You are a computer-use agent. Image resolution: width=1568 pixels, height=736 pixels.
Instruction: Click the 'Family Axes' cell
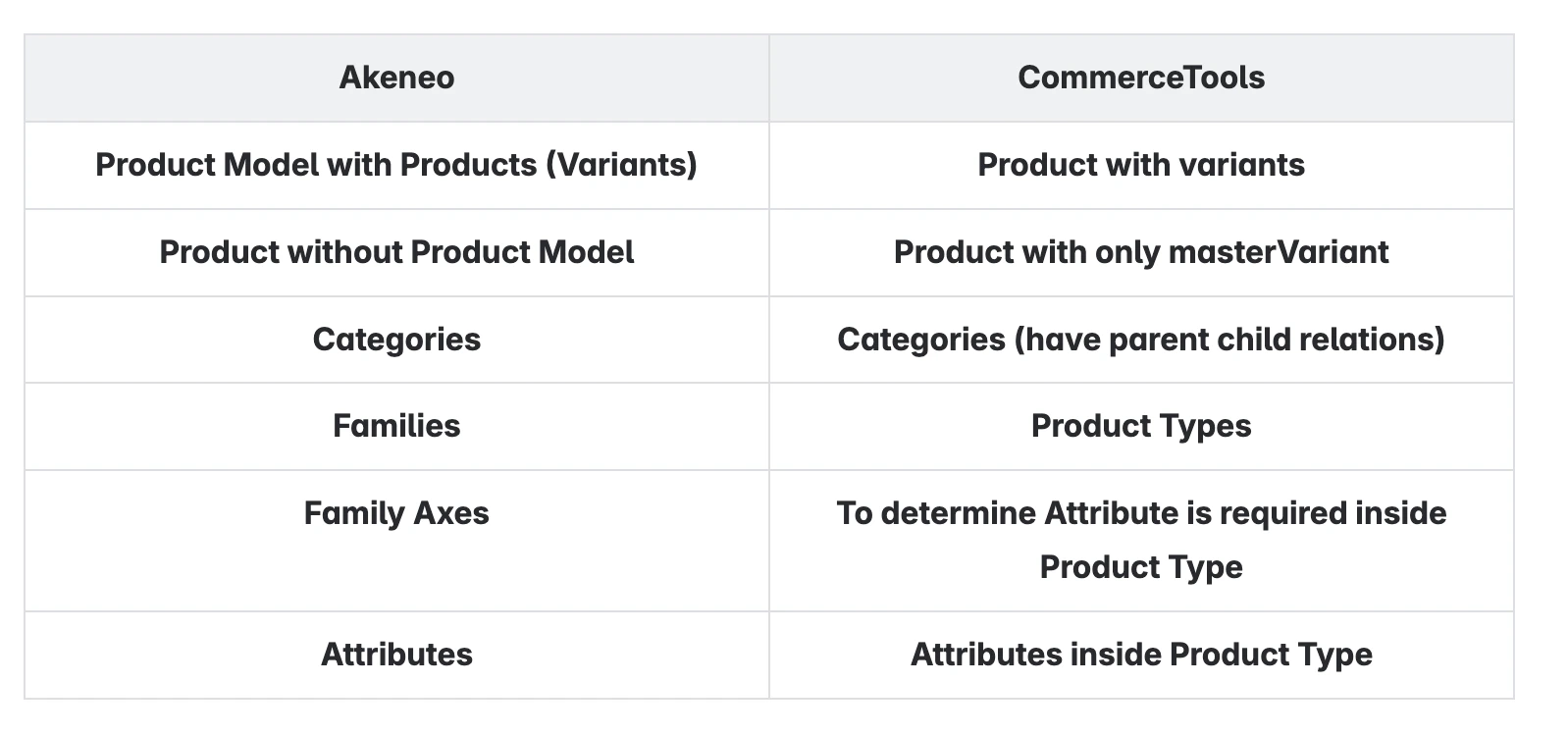[x=396, y=513]
